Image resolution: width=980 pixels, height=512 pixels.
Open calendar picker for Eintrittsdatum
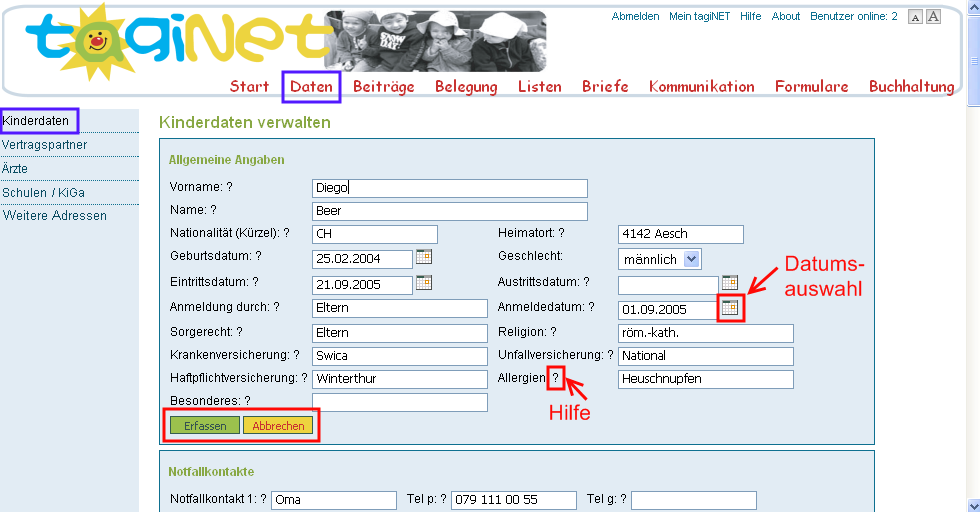(x=424, y=283)
